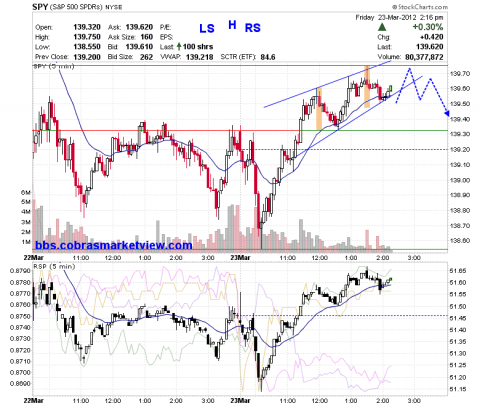480x406 pixels.
Task: Click the 23Mar date label under SPY panel
Action: click(240, 258)
